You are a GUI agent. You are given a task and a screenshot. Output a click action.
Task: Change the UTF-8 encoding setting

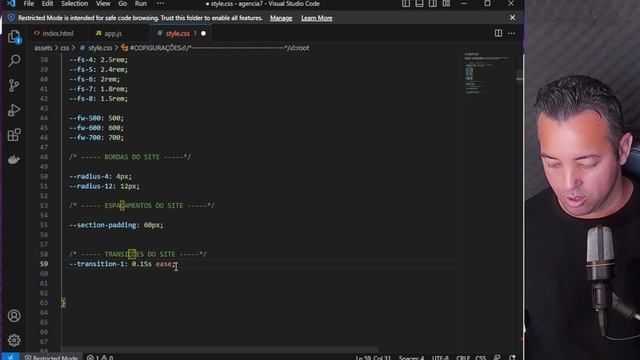(440, 358)
